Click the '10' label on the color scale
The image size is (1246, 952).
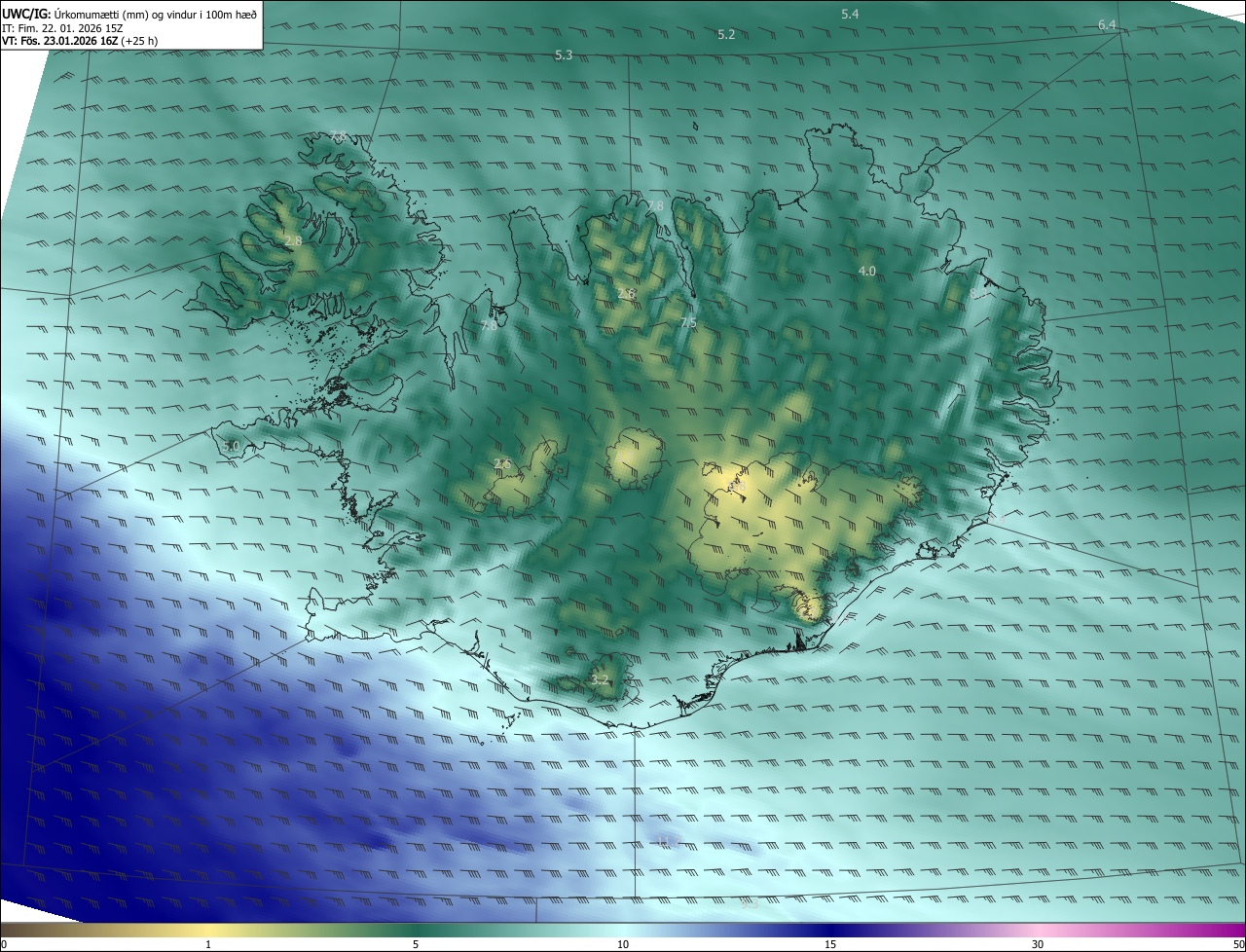[623, 944]
